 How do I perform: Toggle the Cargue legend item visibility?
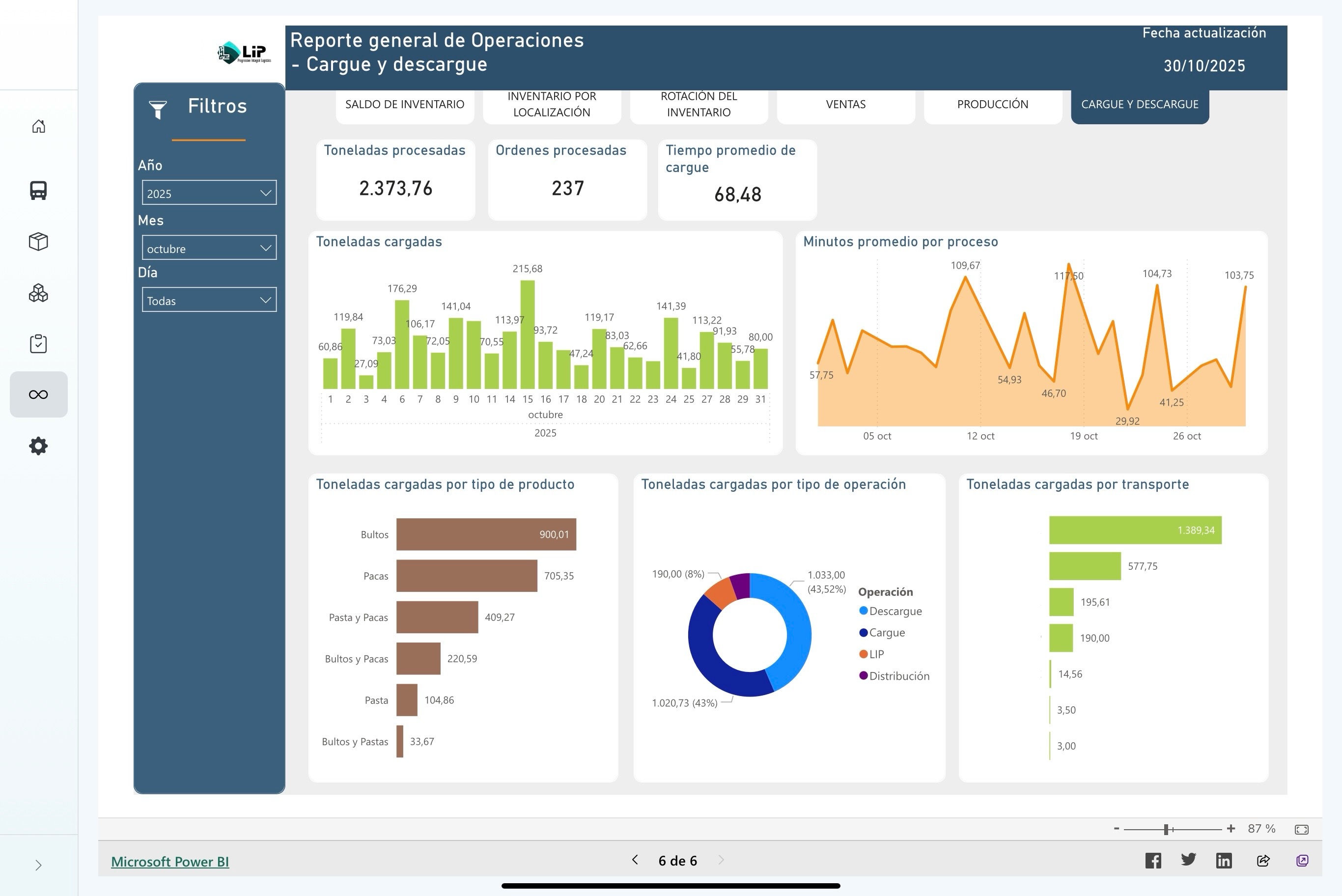(887, 633)
